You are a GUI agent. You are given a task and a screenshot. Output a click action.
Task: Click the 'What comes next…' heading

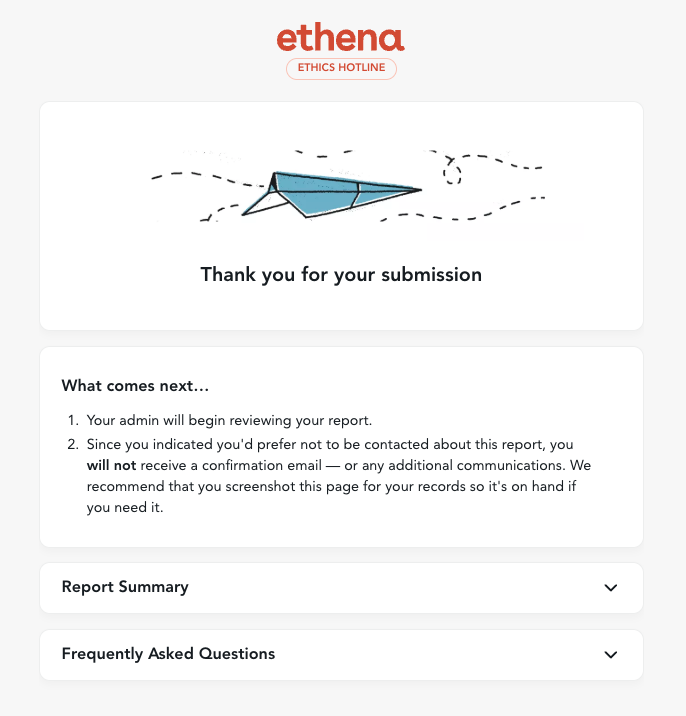tap(135, 385)
